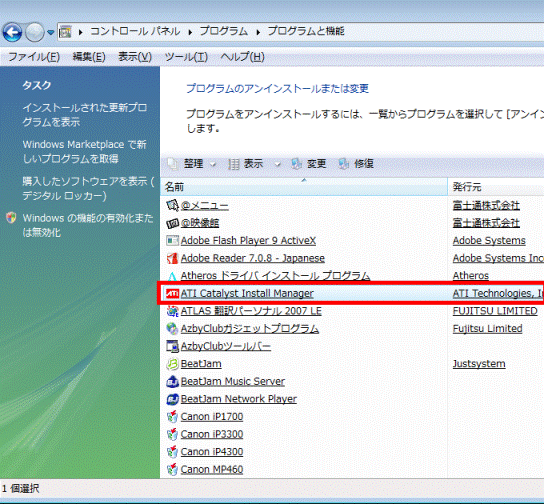Click the 整理 toolbar button
Viewport: 544px width, 504px height.
pos(187,164)
